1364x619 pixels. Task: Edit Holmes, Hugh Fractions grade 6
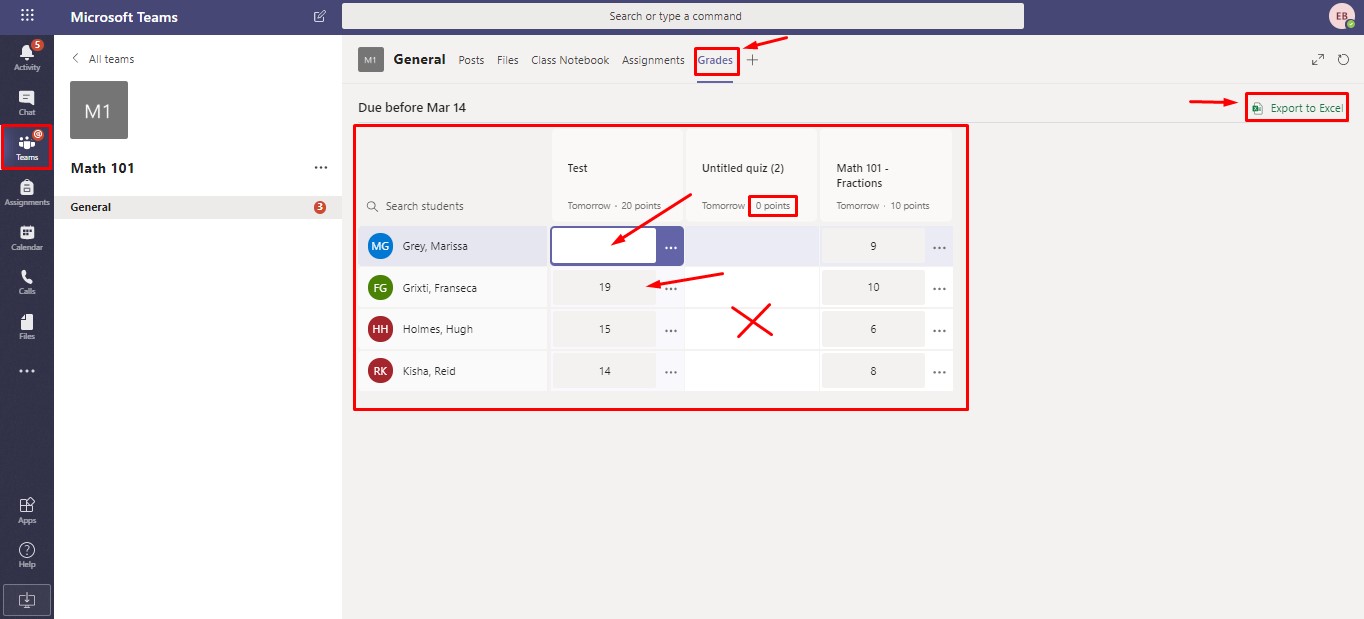(873, 329)
